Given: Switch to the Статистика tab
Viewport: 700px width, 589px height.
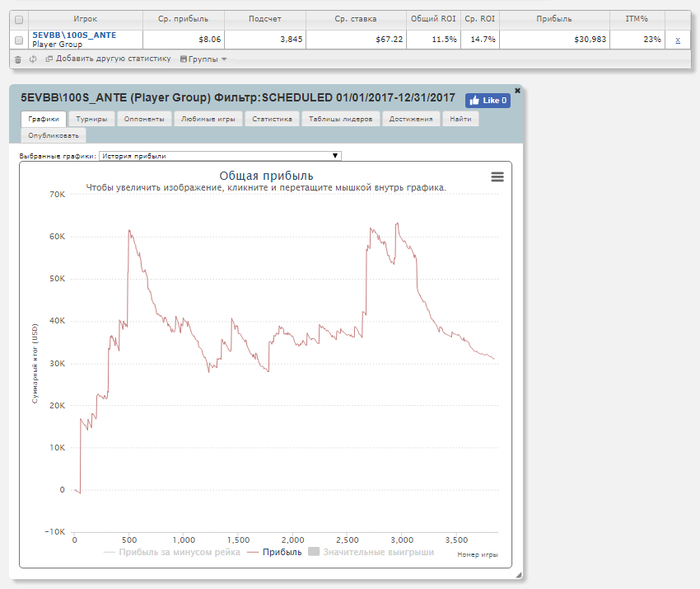Looking at the screenshot, I should [x=272, y=119].
